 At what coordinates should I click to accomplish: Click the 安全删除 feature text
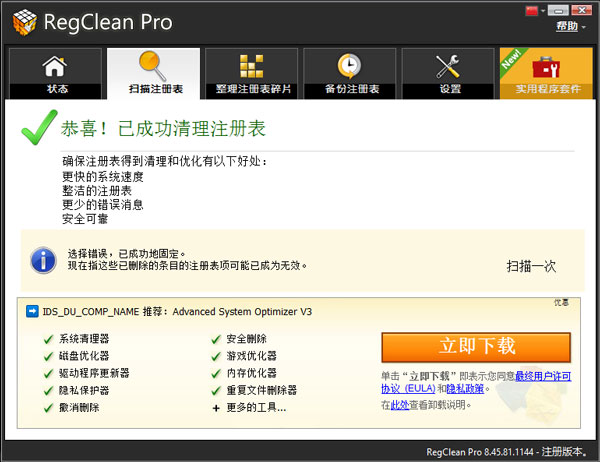(247, 338)
